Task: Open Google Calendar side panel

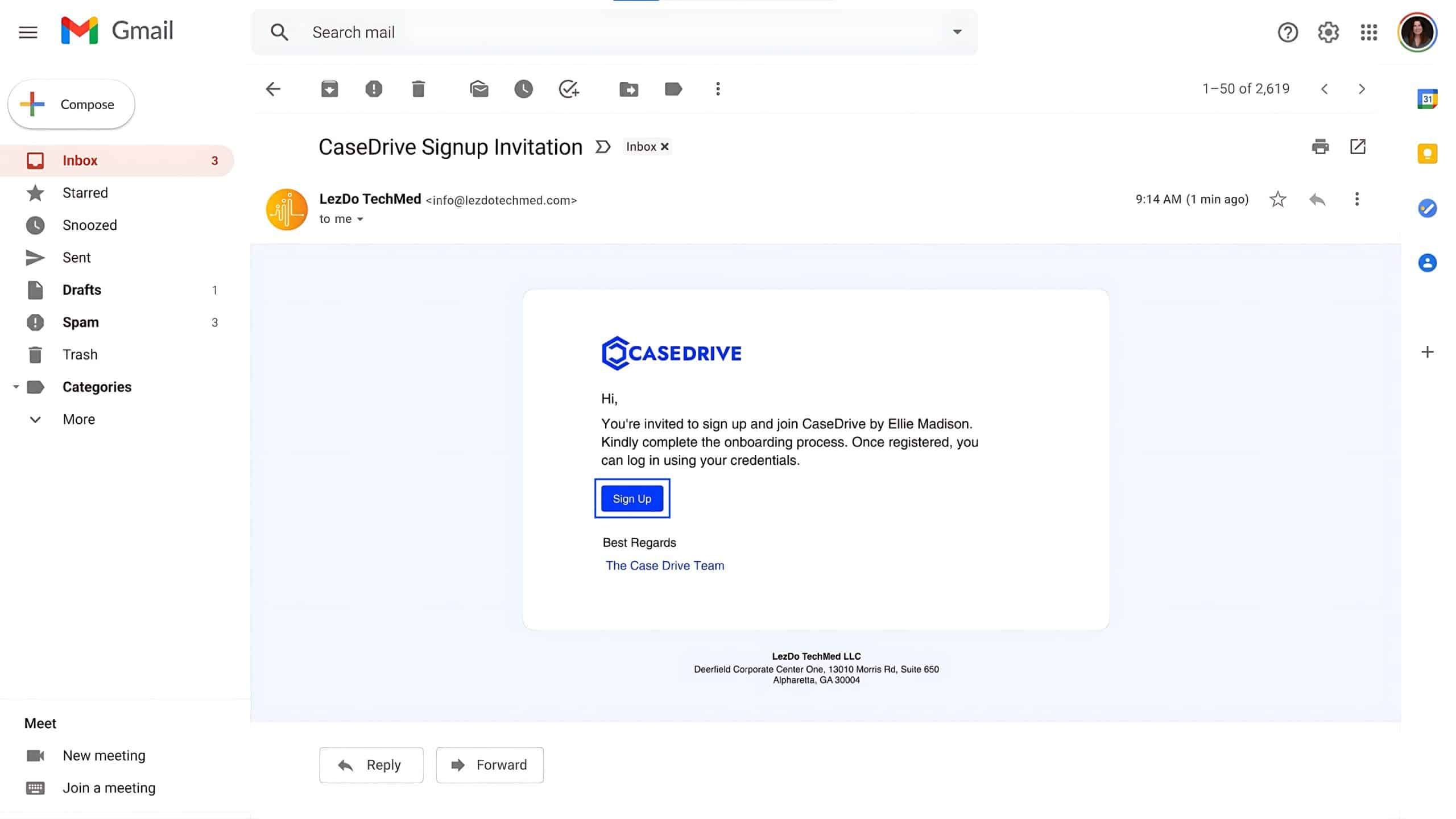Action: pyautogui.click(x=1427, y=99)
